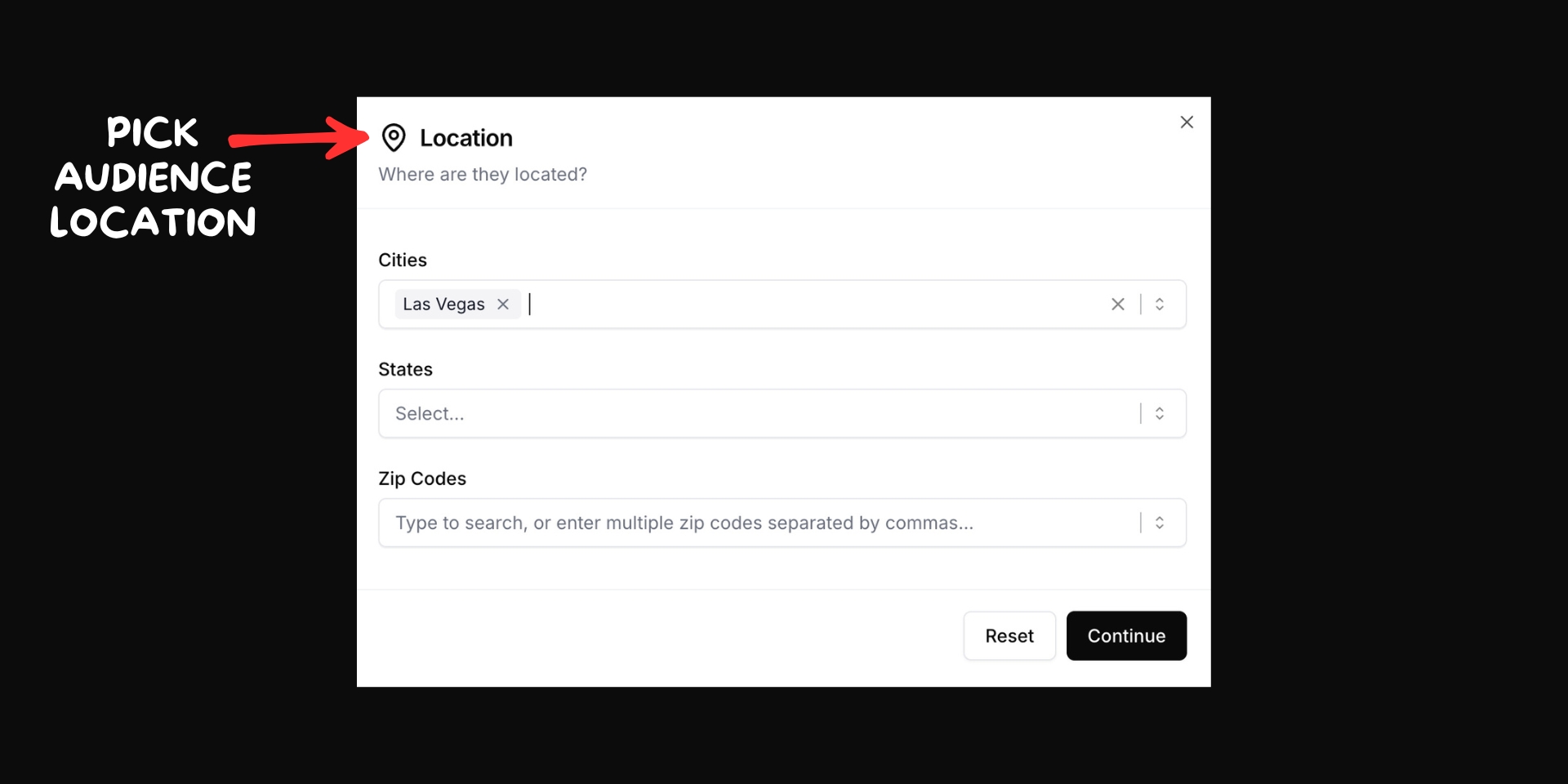The height and width of the screenshot is (784, 1568).
Task: Click the States section label
Action: click(x=405, y=369)
